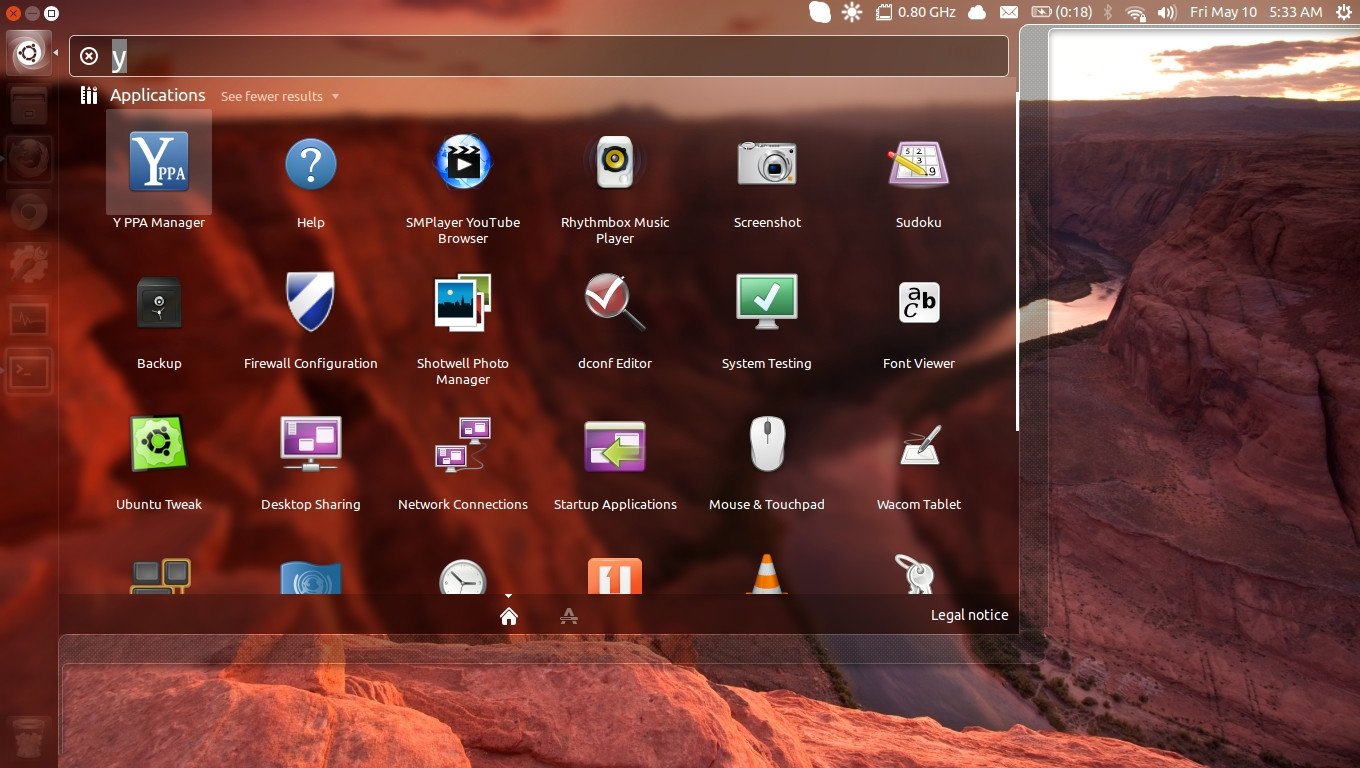Switch to the Applications lens
This screenshot has width=1360, height=768.
click(x=569, y=616)
